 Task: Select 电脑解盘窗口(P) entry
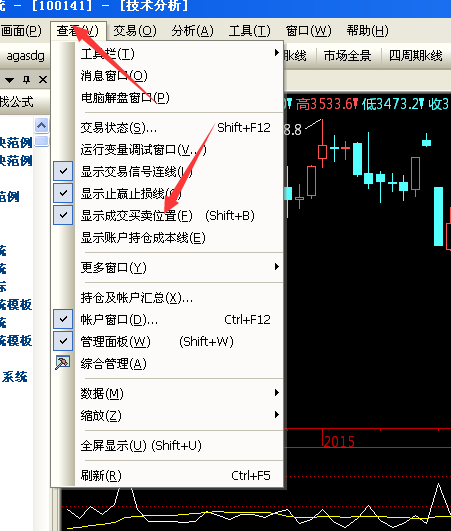click(179, 98)
